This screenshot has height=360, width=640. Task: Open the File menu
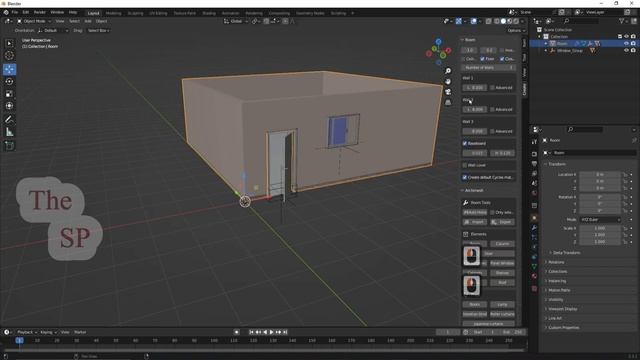(15, 13)
